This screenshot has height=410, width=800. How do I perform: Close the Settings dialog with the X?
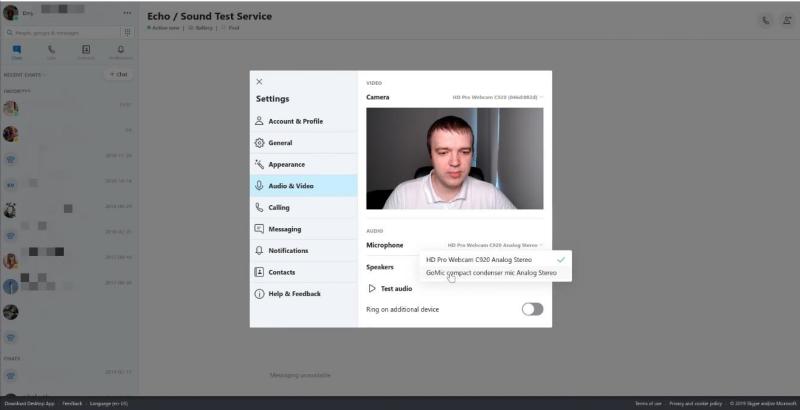259,82
